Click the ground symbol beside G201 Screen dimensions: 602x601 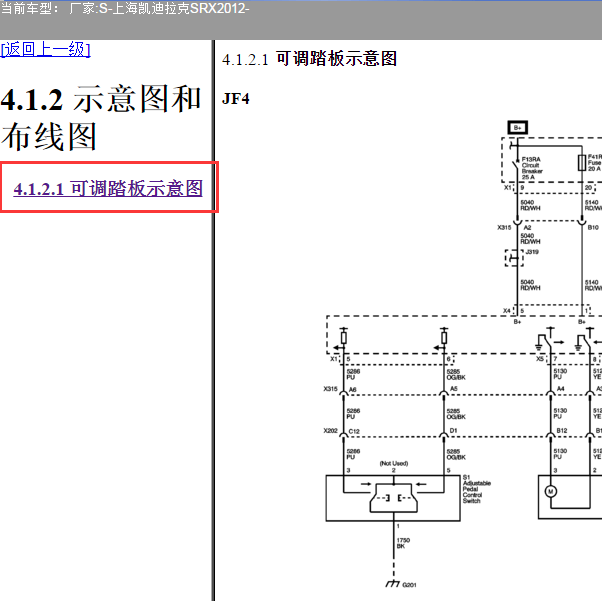click(x=393, y=583)
